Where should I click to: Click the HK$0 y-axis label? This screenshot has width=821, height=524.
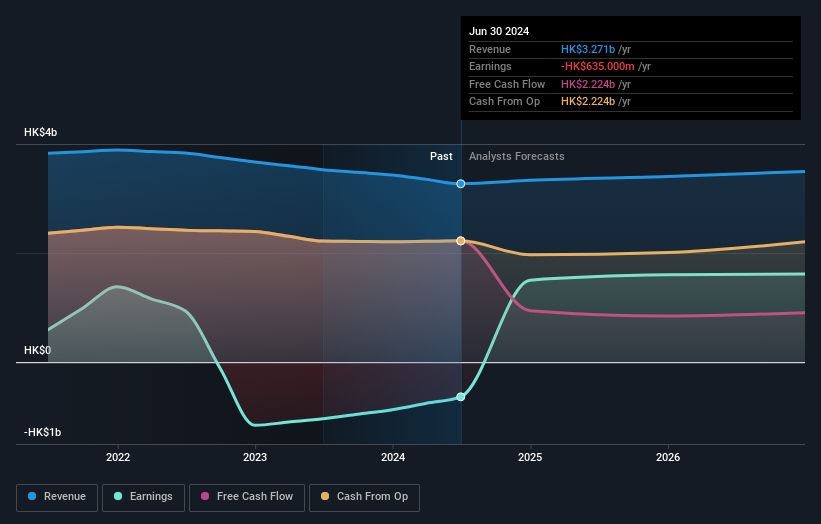pos(37,350)
